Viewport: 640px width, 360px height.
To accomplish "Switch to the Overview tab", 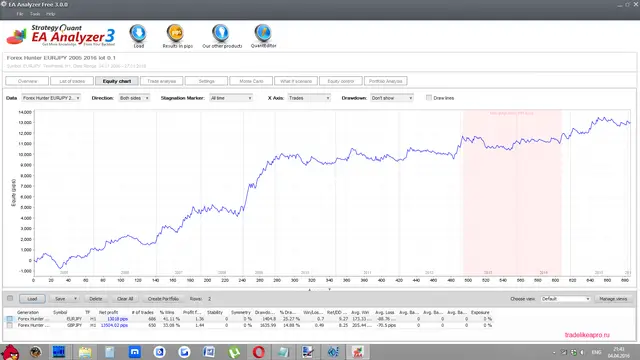I will 27,81.
